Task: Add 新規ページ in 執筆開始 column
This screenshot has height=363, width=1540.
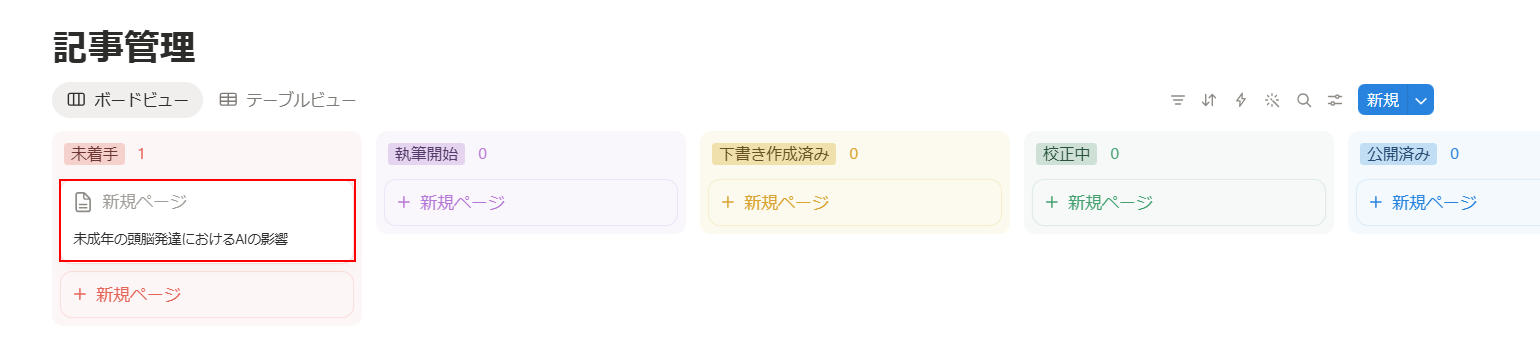Action: 531,202
